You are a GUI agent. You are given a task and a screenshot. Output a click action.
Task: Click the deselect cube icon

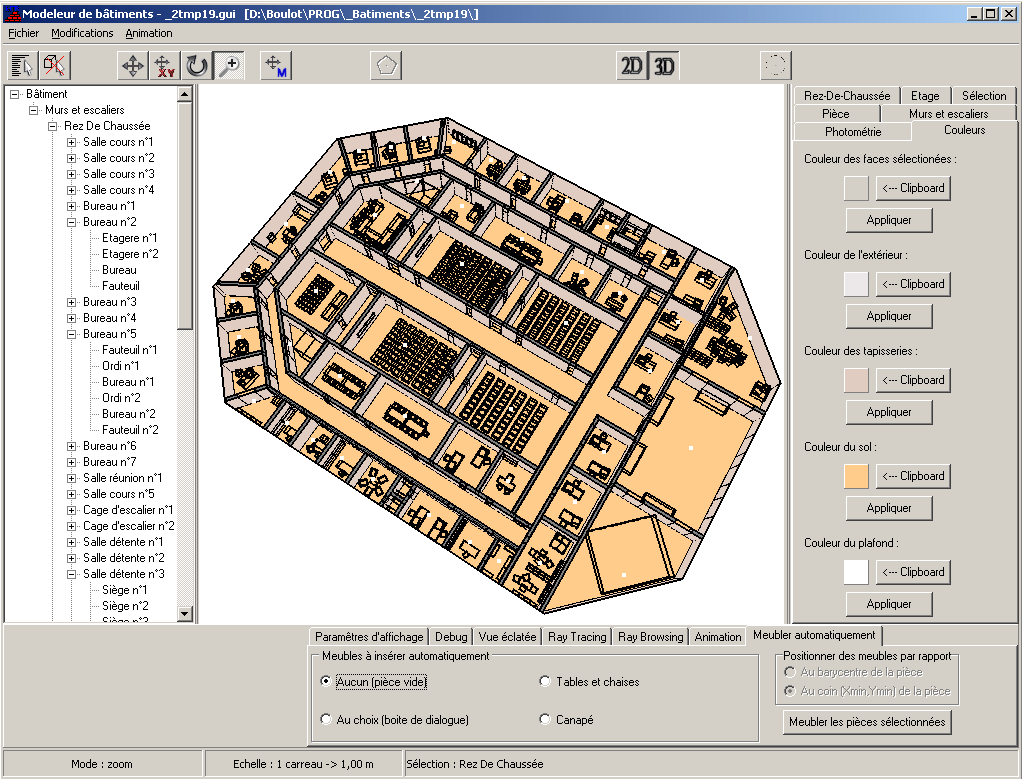[x=55, y=66]
